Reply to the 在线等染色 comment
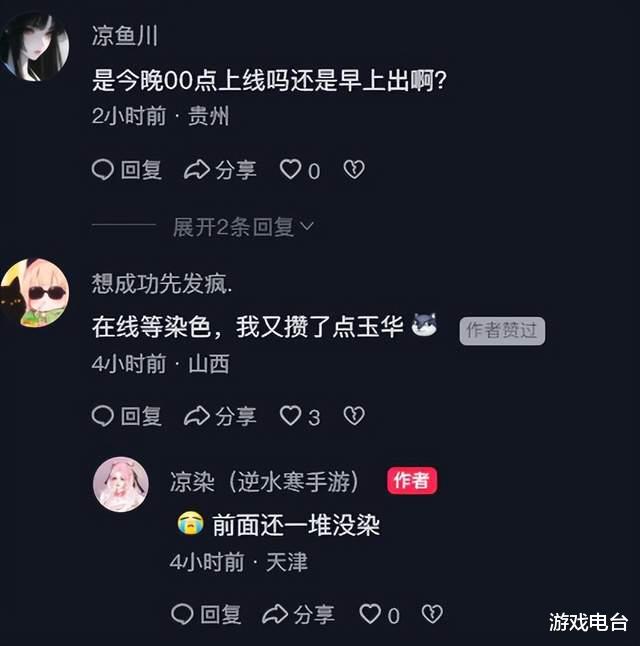 127,416
